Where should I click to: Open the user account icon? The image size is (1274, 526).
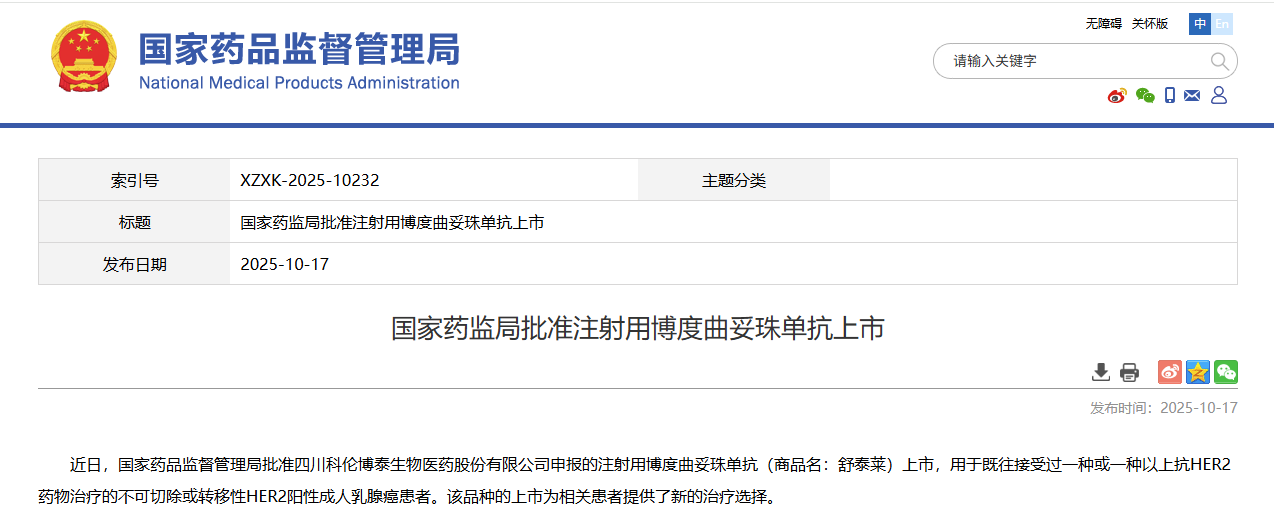point(1219,96)
